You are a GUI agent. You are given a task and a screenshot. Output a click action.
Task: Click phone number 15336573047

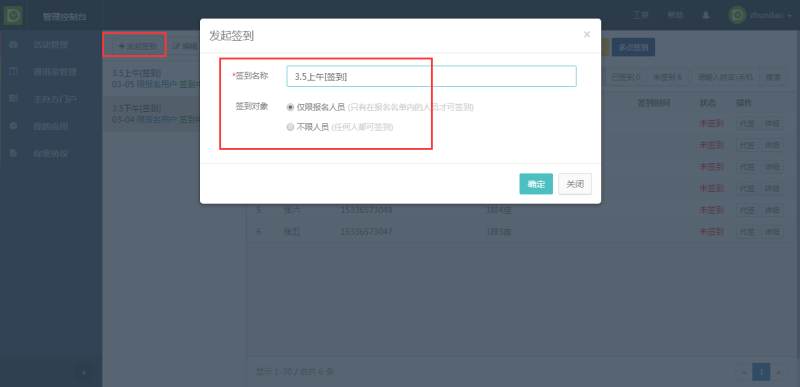pos(366,232)
